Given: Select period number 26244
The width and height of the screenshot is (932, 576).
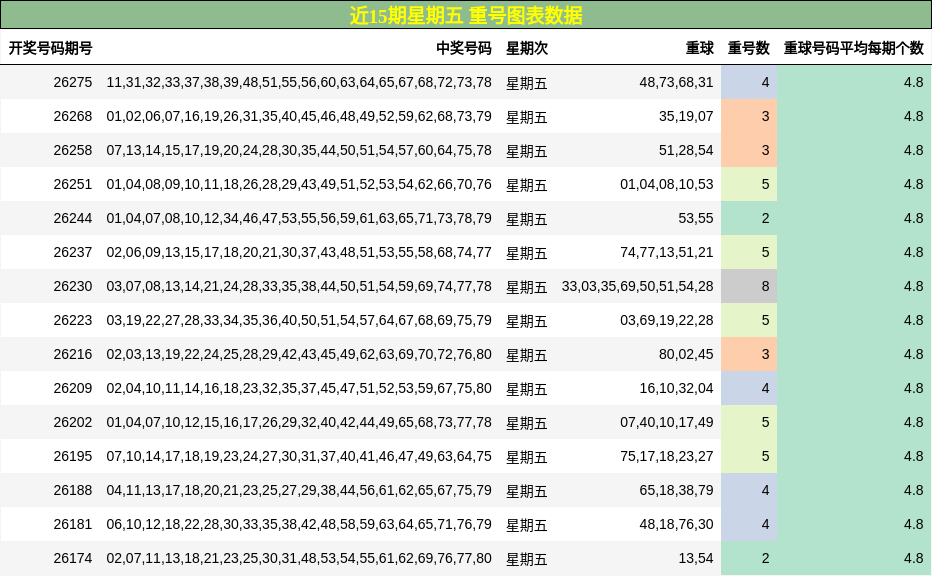Looking at the screenshot, I should pos(73,218).
